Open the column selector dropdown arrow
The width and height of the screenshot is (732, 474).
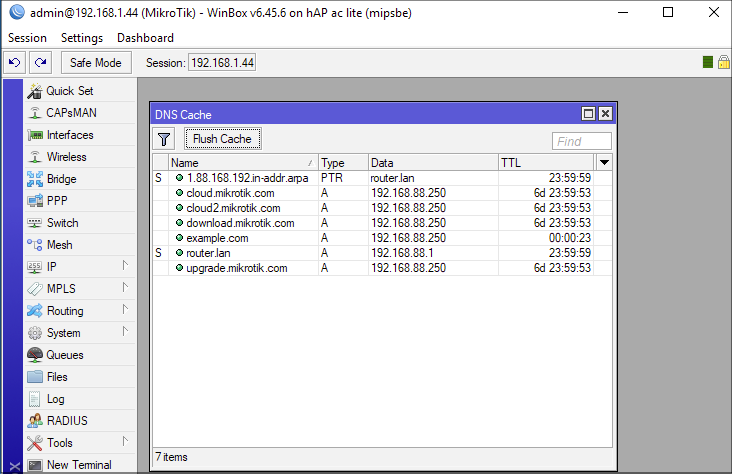click(x=604, y=163)
